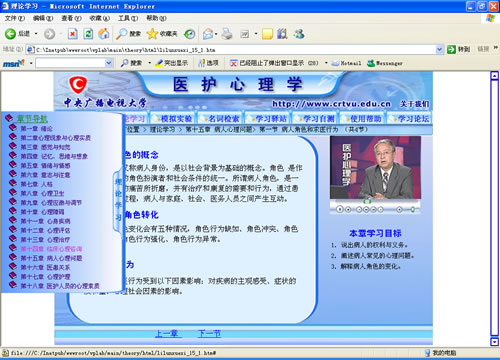
Task: Click the video seek bar green handle
Action: click(x=367, y=201)
